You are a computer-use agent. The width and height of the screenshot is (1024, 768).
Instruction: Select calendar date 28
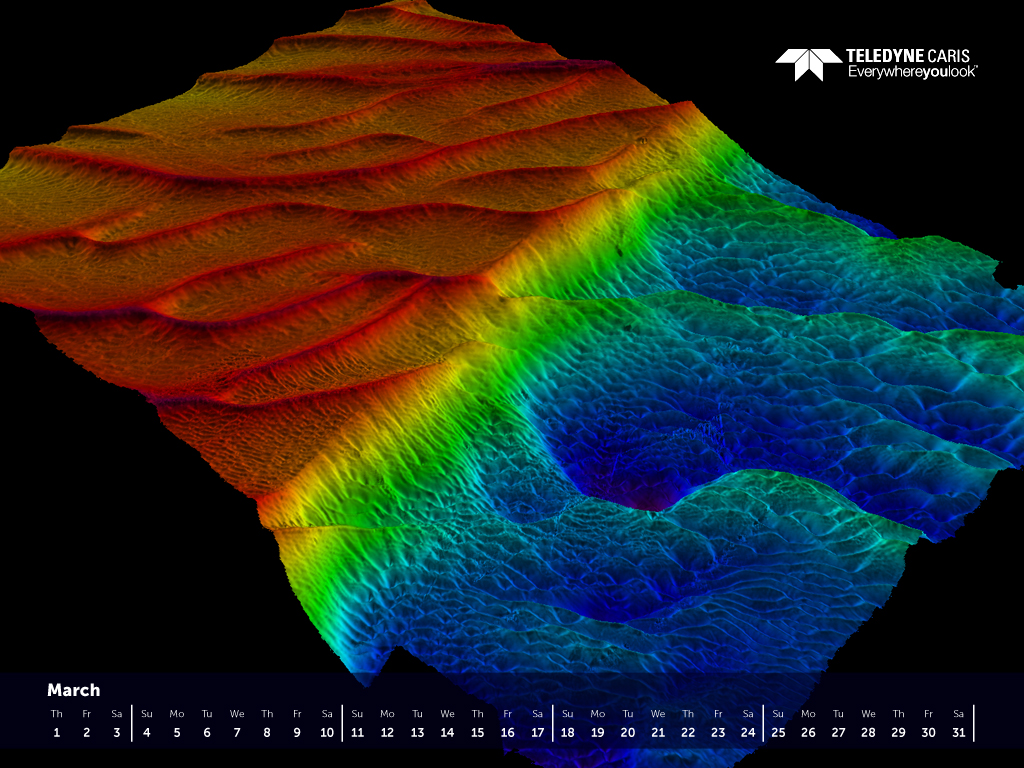pyautogui.click(x=869, y=733)
